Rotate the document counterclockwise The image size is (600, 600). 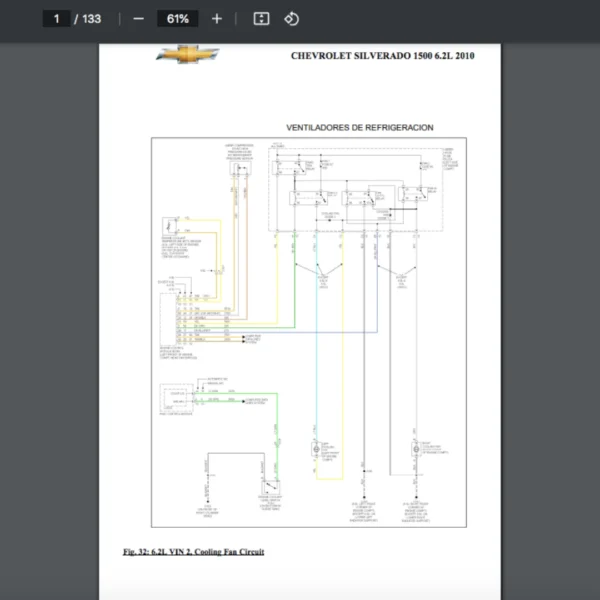pos(291,19)
